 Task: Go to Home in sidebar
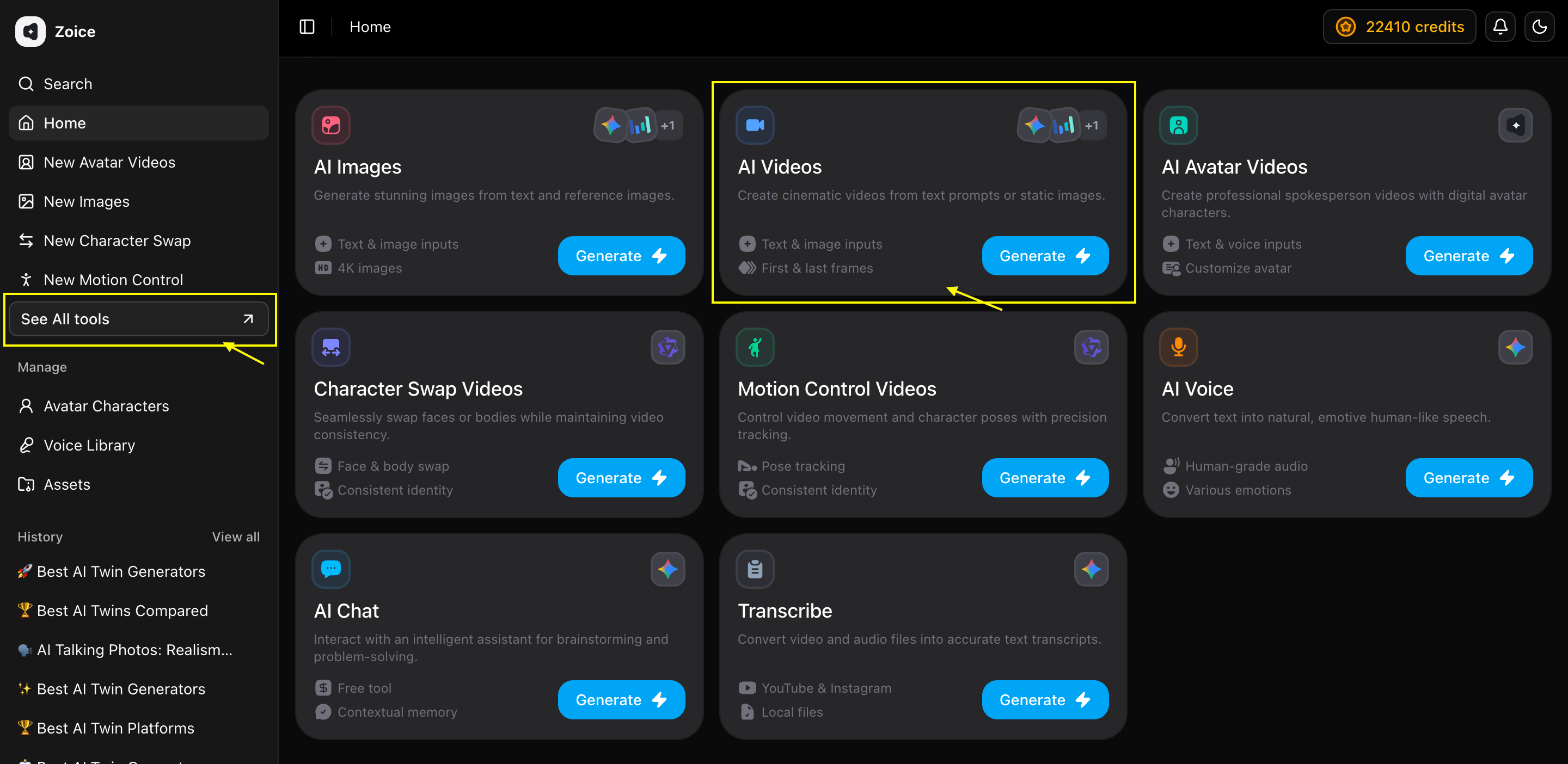[139, 123]
